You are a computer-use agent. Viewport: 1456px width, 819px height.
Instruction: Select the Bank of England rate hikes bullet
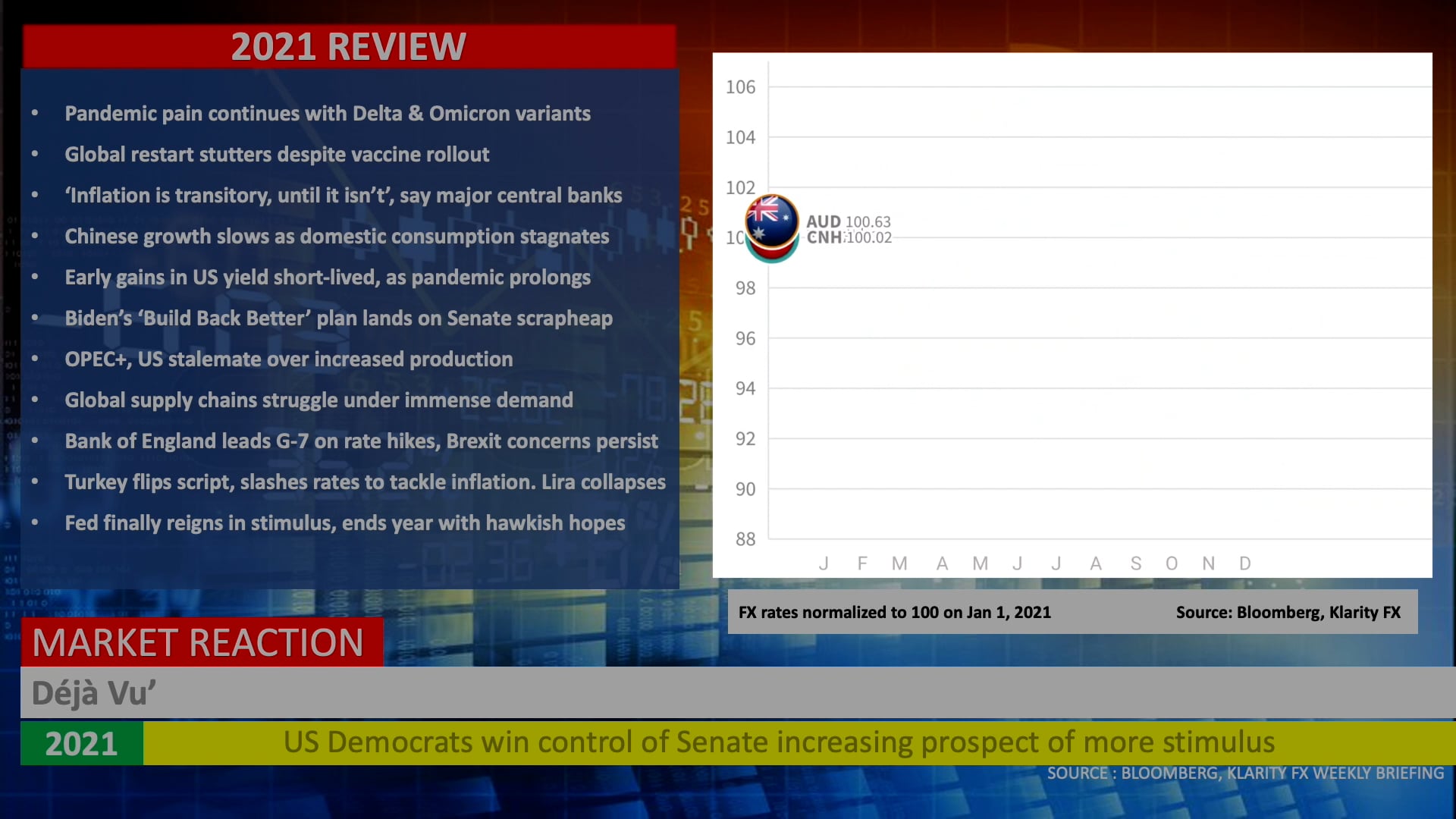pyautogui.click(x=362, y=441)
